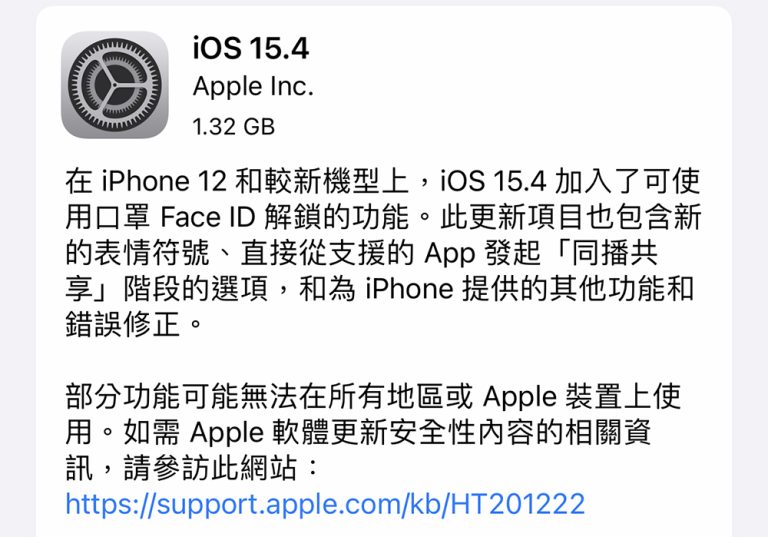This screenshot has width=768, height=537.
Task: Tap the 相關資 text ending second line
Action: coord(608,433)
